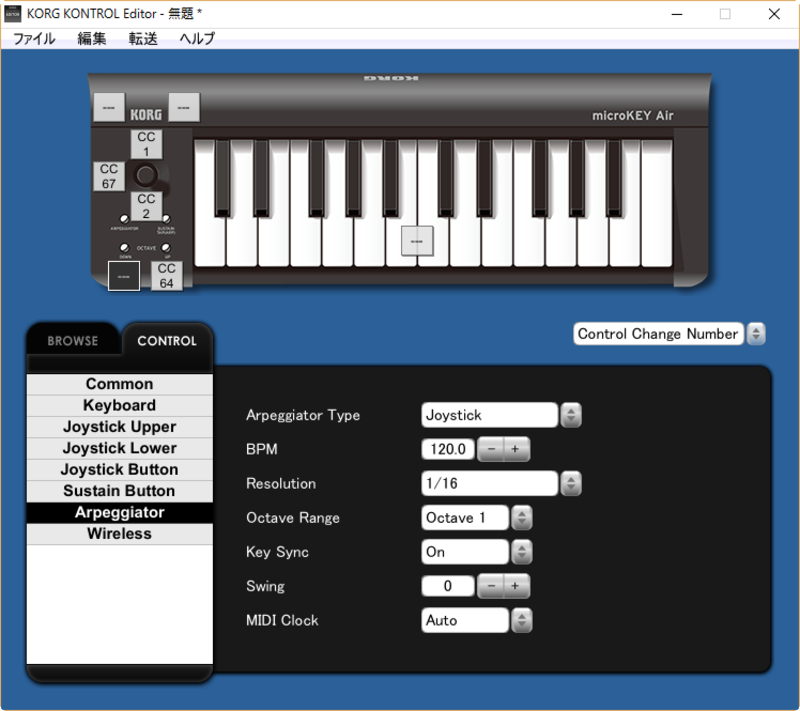
Task: Open the Control Change Number dropdown
Action: point(669,334)
